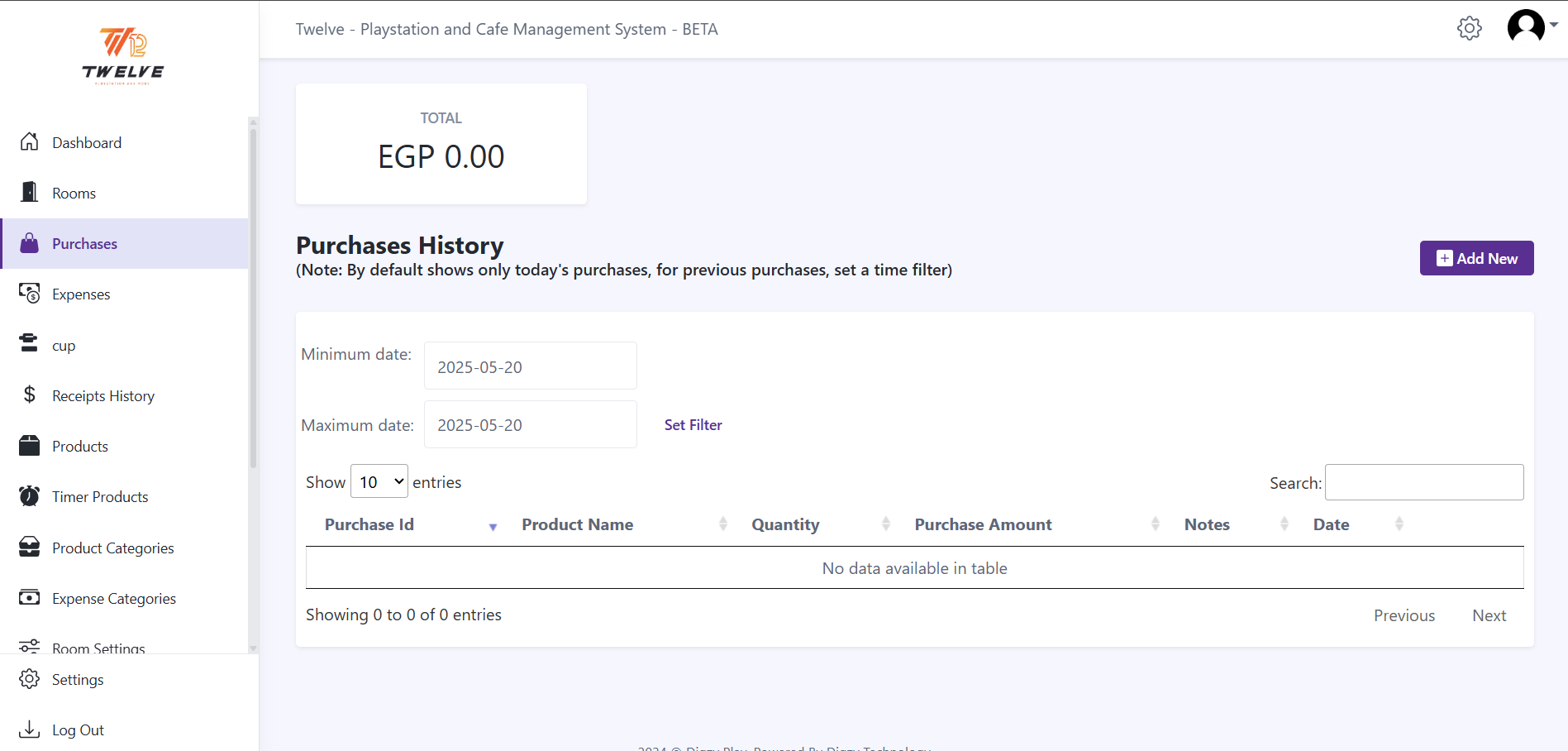The width and height of the screenshot is (1568, 751).
Task: Open settings gear in top header
Action: pyautogui.click(x=1469, y=28)
